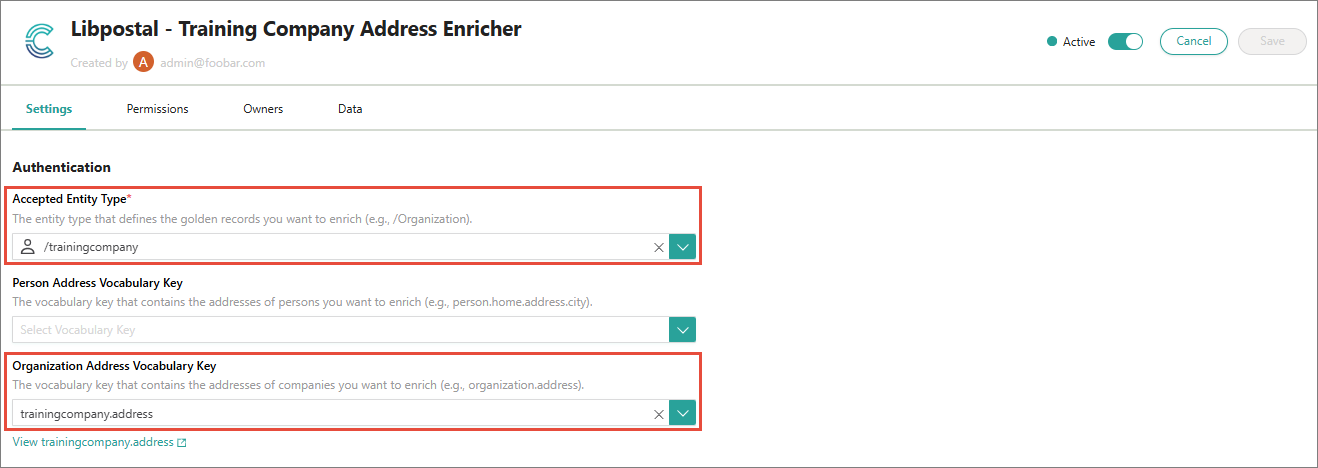
Task: Expand the Person Address Vocabulary Key dropdown
Action: tap(682, 330)
